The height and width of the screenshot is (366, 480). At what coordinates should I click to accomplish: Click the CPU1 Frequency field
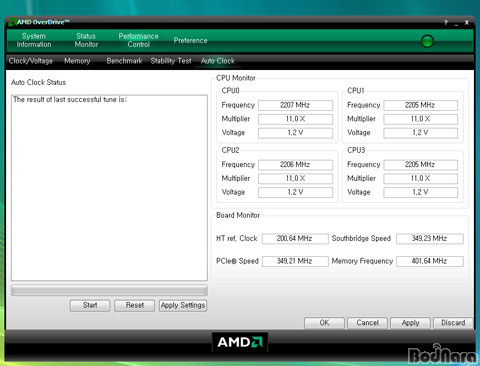[x=420, y=105]
